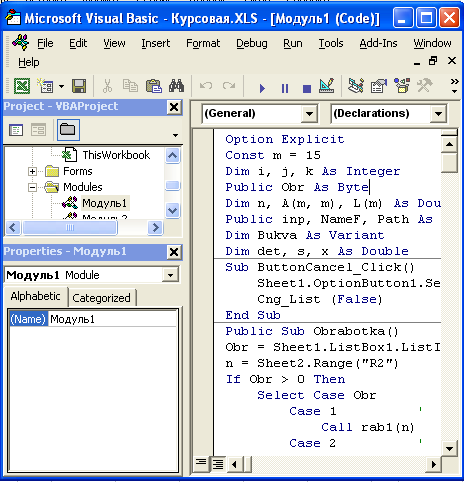The width and height of the screenshot is (464, 482).
Task: Click the View Code button in Project panel
Action: tap(16, 130)
